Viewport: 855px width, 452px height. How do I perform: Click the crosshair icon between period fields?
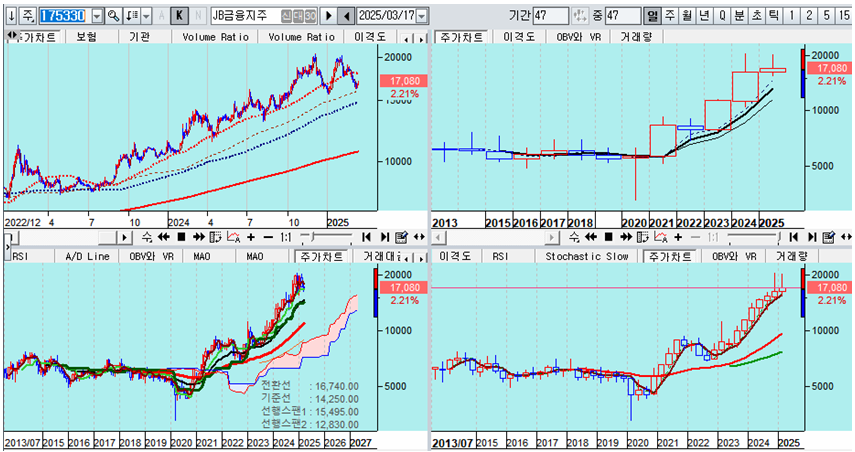581,16
